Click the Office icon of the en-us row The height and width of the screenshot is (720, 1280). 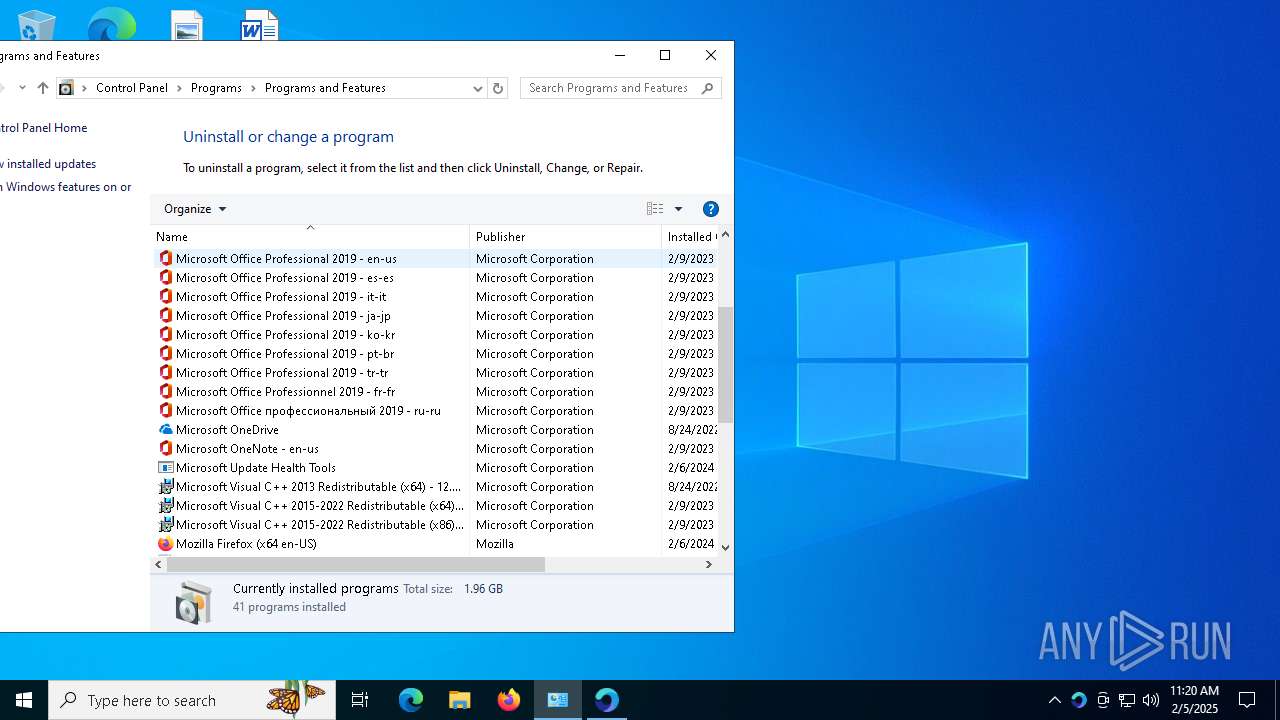pyautogui.click(x=166, y=258)
